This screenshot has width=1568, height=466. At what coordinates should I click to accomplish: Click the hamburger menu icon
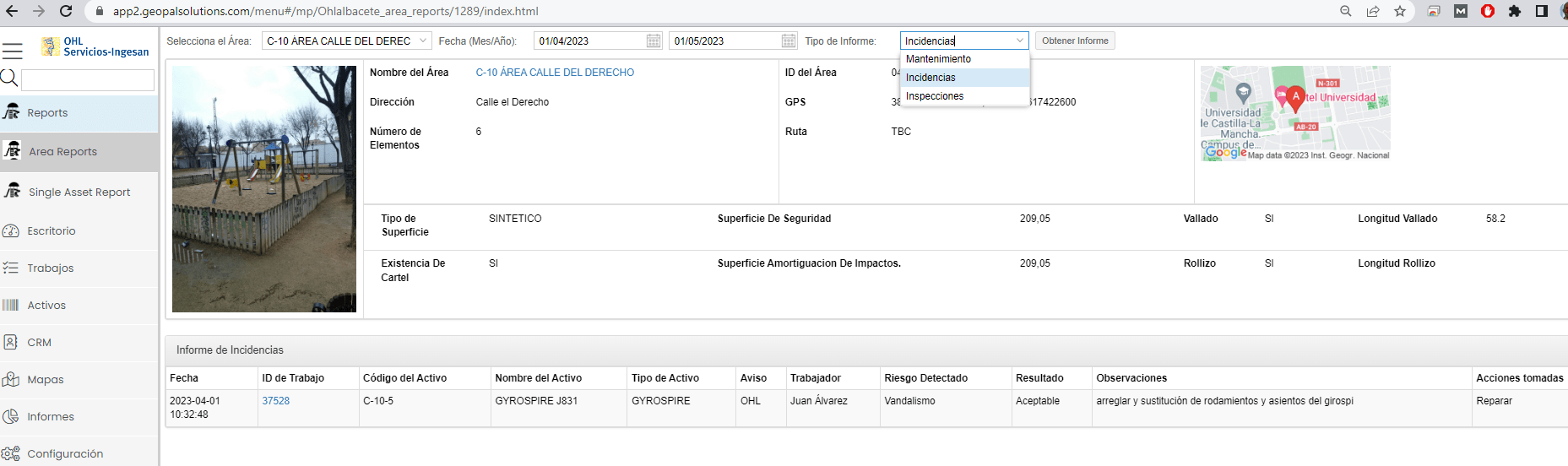pos(12,50)
